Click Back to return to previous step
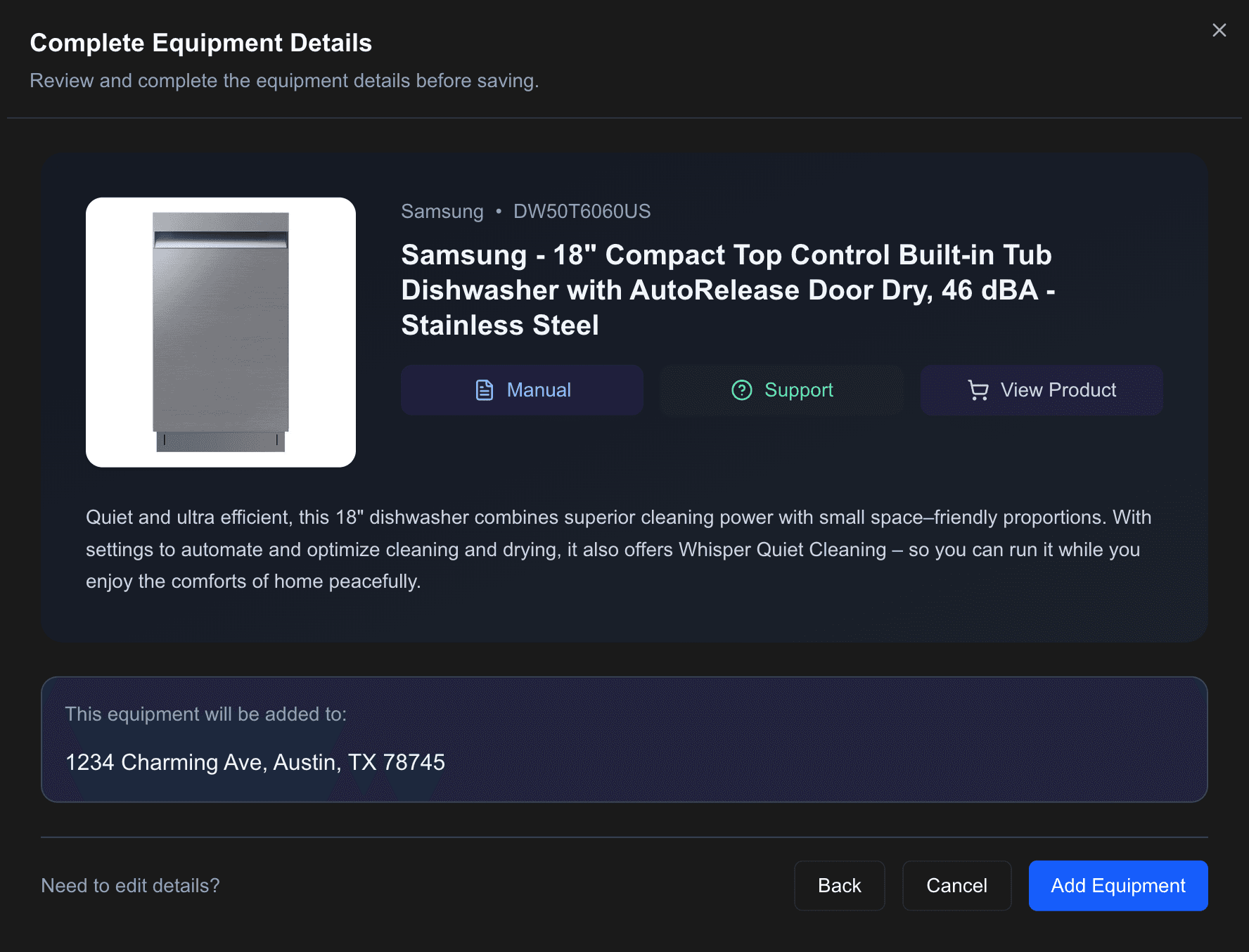1249x952 pixels. pyautogui.click(x=839, y=885)
